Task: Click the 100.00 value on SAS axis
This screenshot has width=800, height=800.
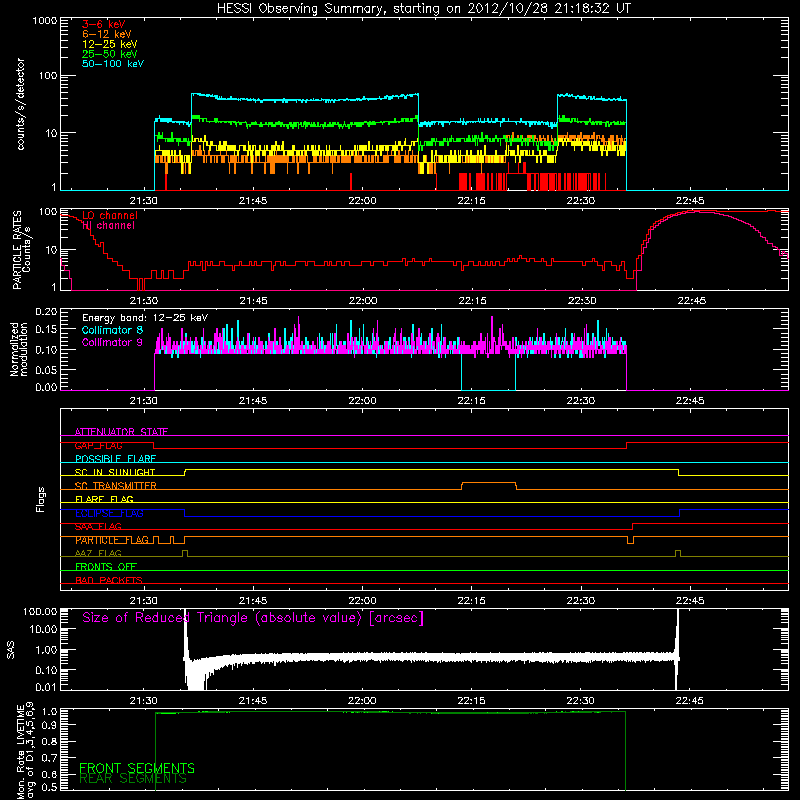Action: pos(40,612)
